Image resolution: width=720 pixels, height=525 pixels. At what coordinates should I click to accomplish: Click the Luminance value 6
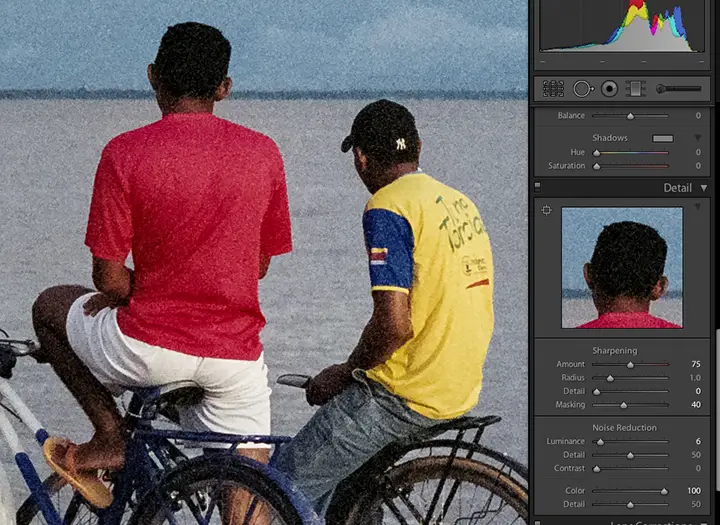pyautogui.click(x=698, y=441)
